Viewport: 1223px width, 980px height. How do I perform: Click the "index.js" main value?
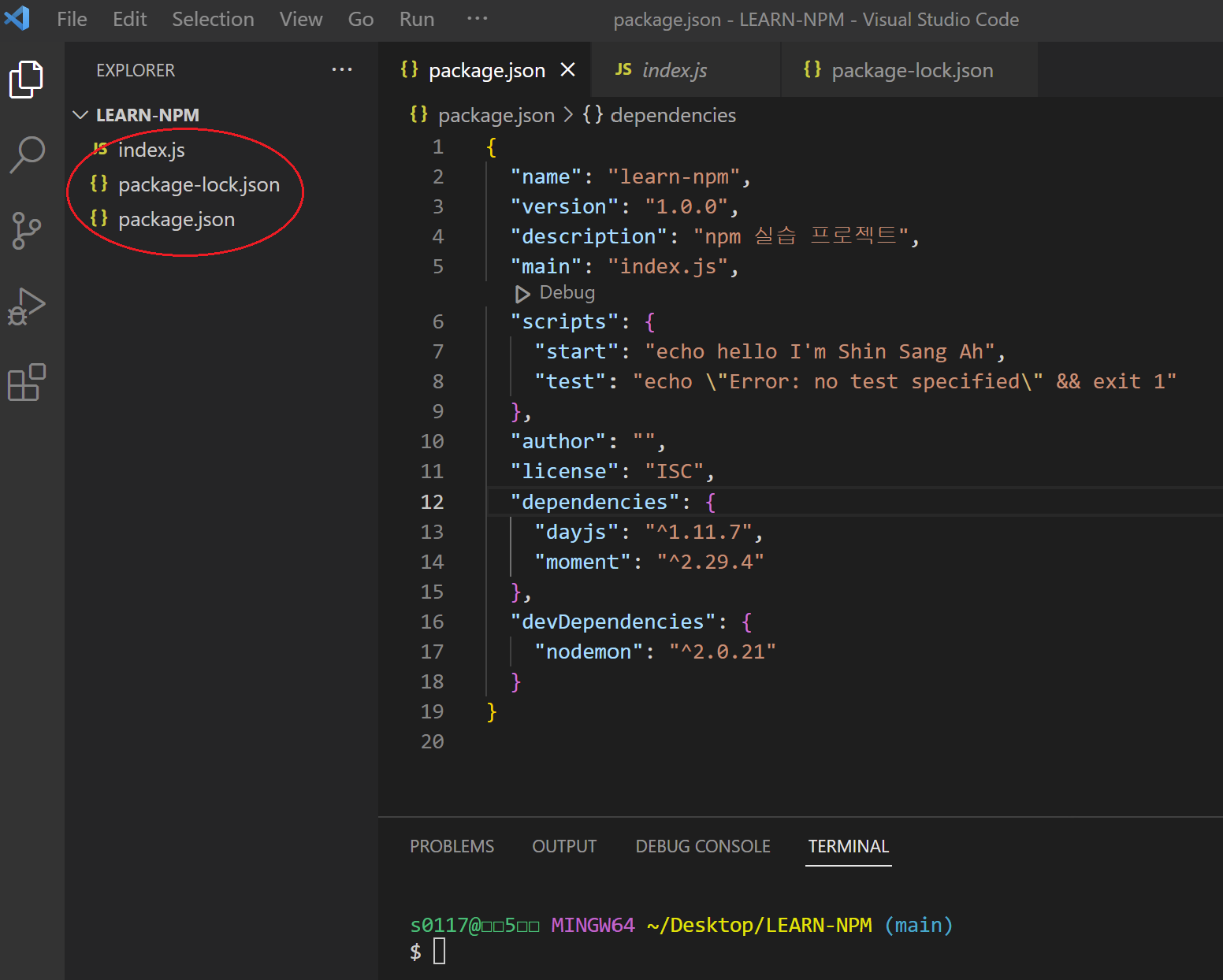point(668,266)
